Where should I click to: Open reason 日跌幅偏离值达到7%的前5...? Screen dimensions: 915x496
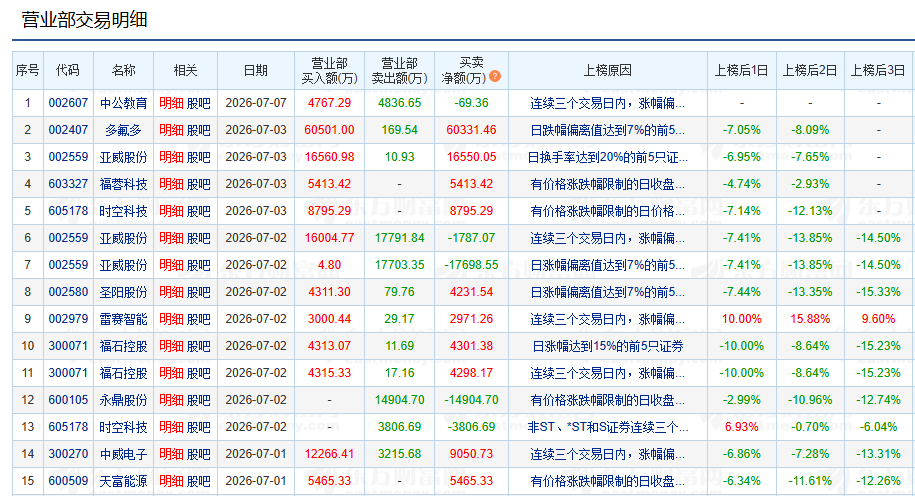pos(607,130)
